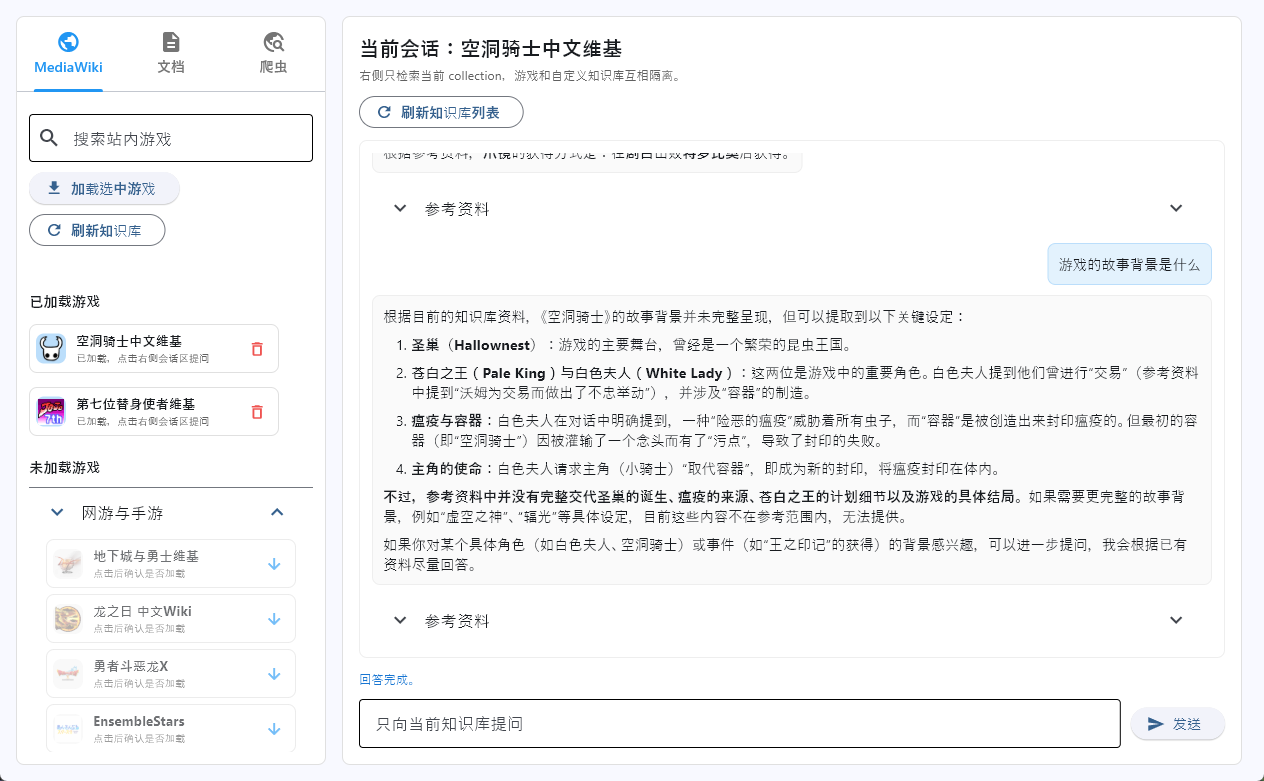1264x781 pixels.
Task: Select the EnsembleStars game
Action: (x=171, y=728)
